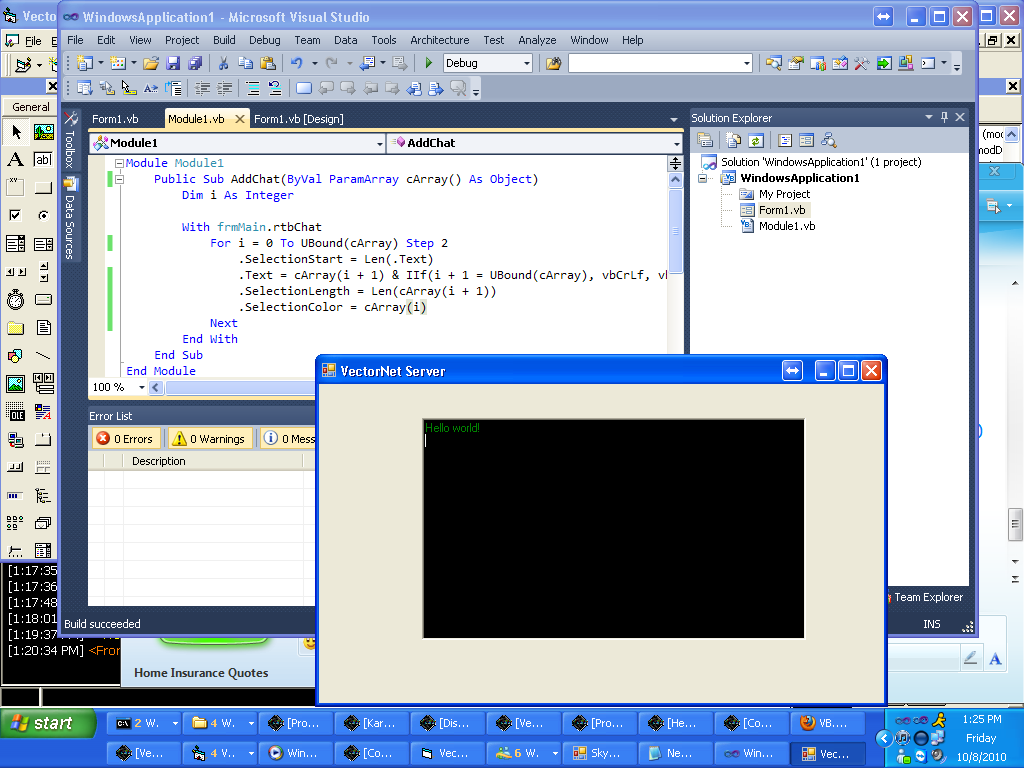Switch to the Form1.vb [Design] tab
This screenshot has width=1024, height=768.
tap(298, 119)
